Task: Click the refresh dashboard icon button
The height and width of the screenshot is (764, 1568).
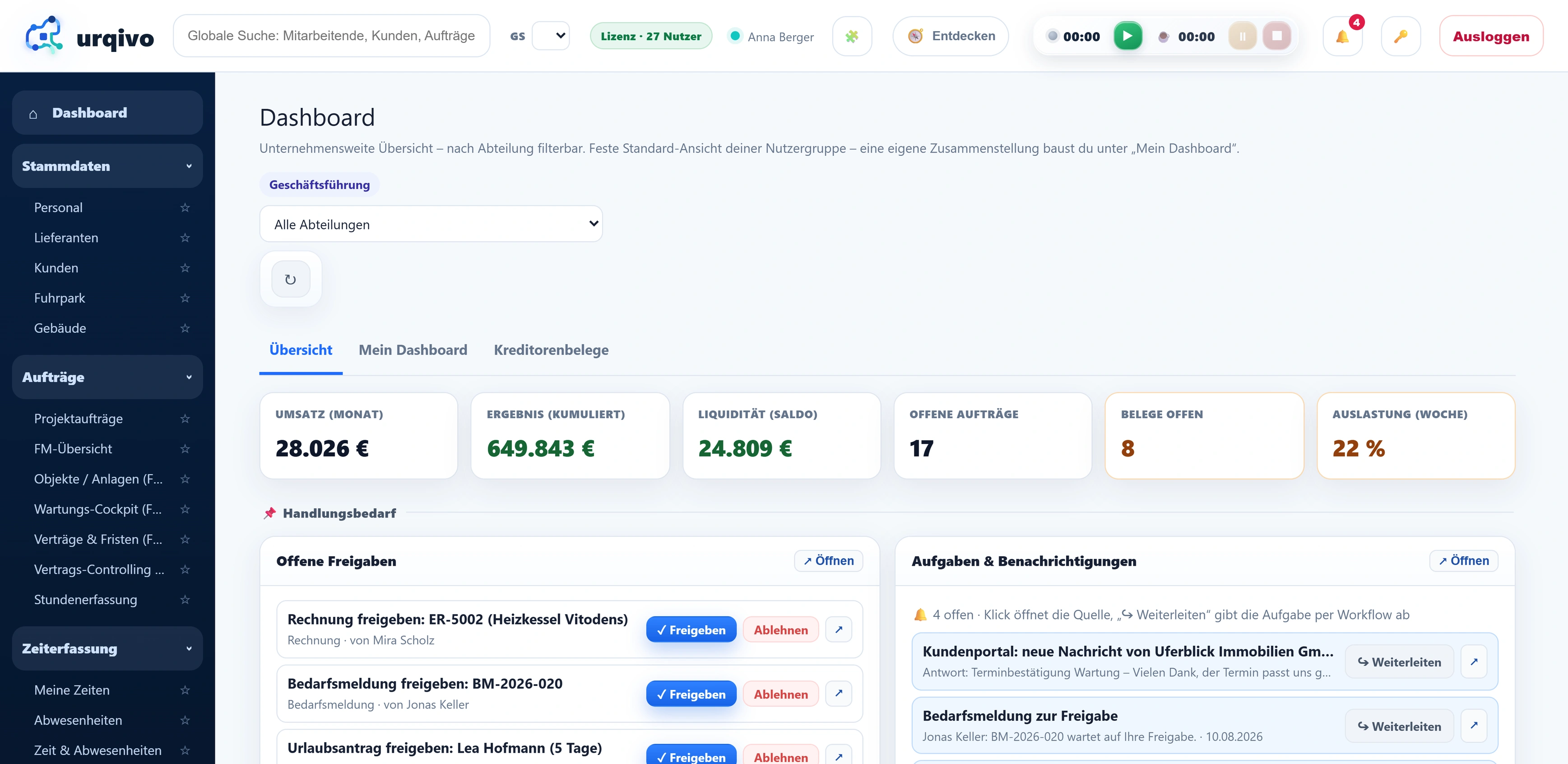Action: click(290, 280)
